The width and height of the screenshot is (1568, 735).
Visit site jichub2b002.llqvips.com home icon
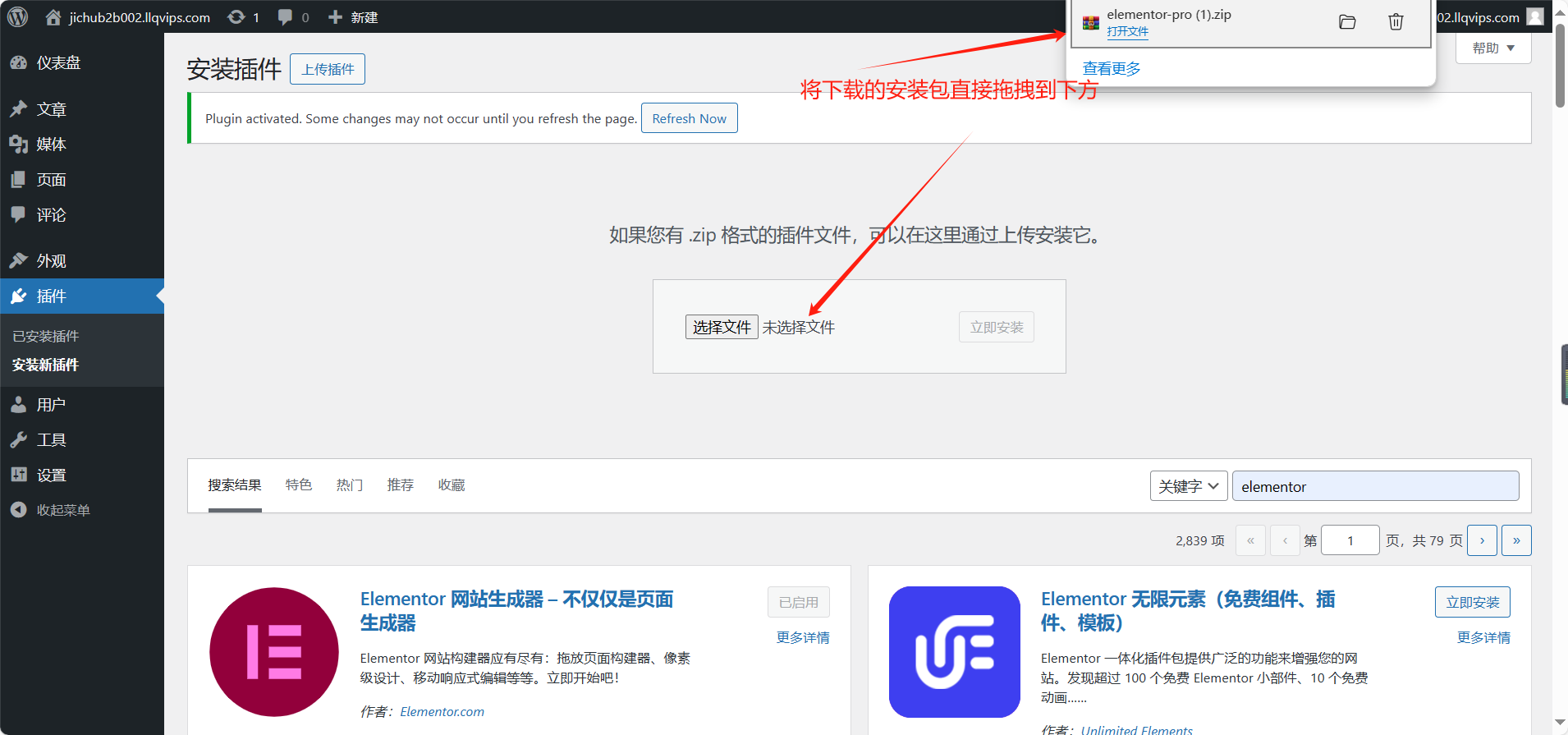point(53,17)
